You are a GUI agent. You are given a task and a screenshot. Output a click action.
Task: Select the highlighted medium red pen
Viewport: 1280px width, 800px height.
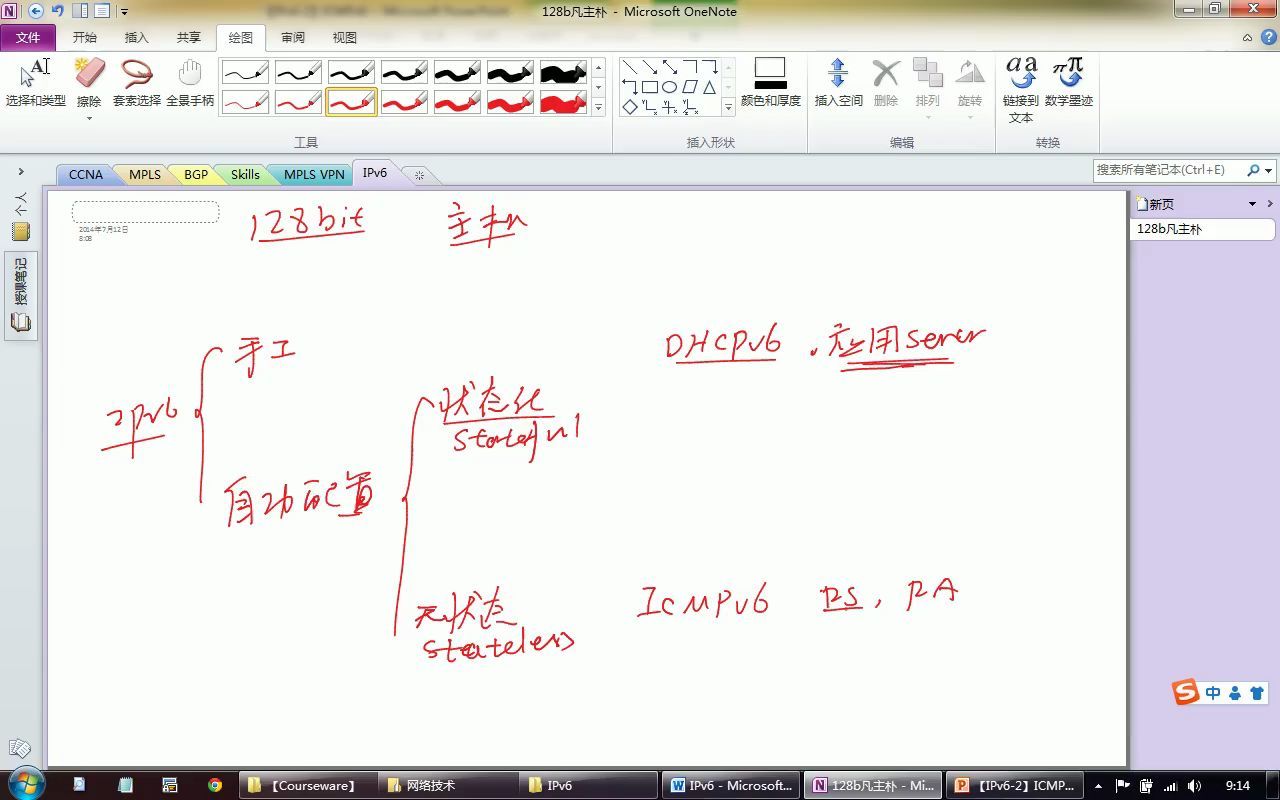pyautogui.click(x=351, y=102)
